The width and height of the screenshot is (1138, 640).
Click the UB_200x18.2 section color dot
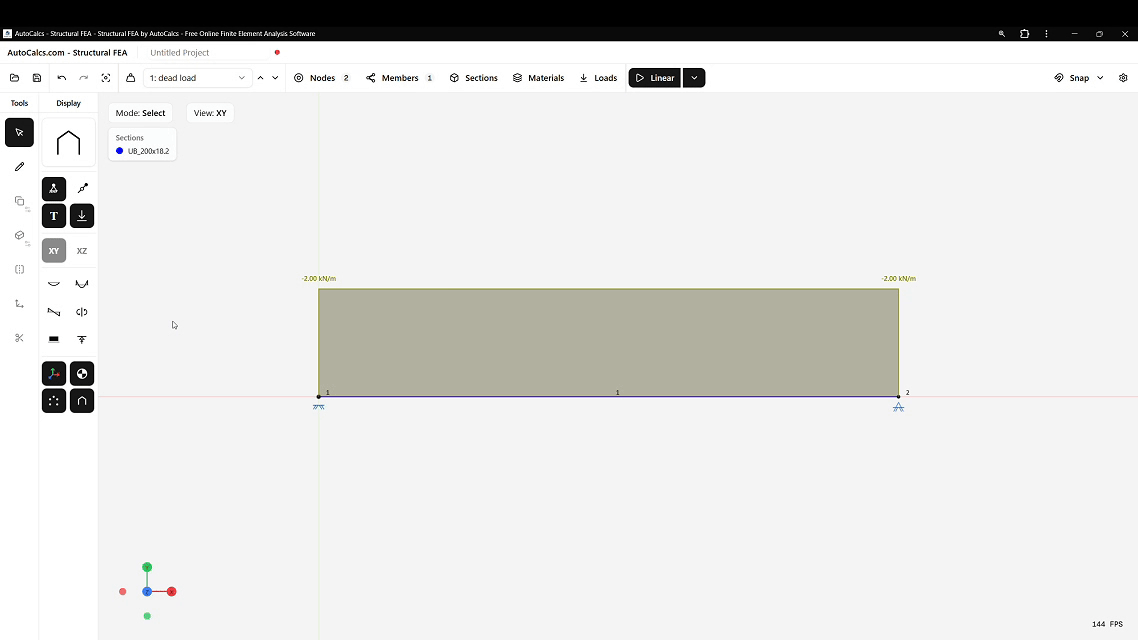pos(120,151)
